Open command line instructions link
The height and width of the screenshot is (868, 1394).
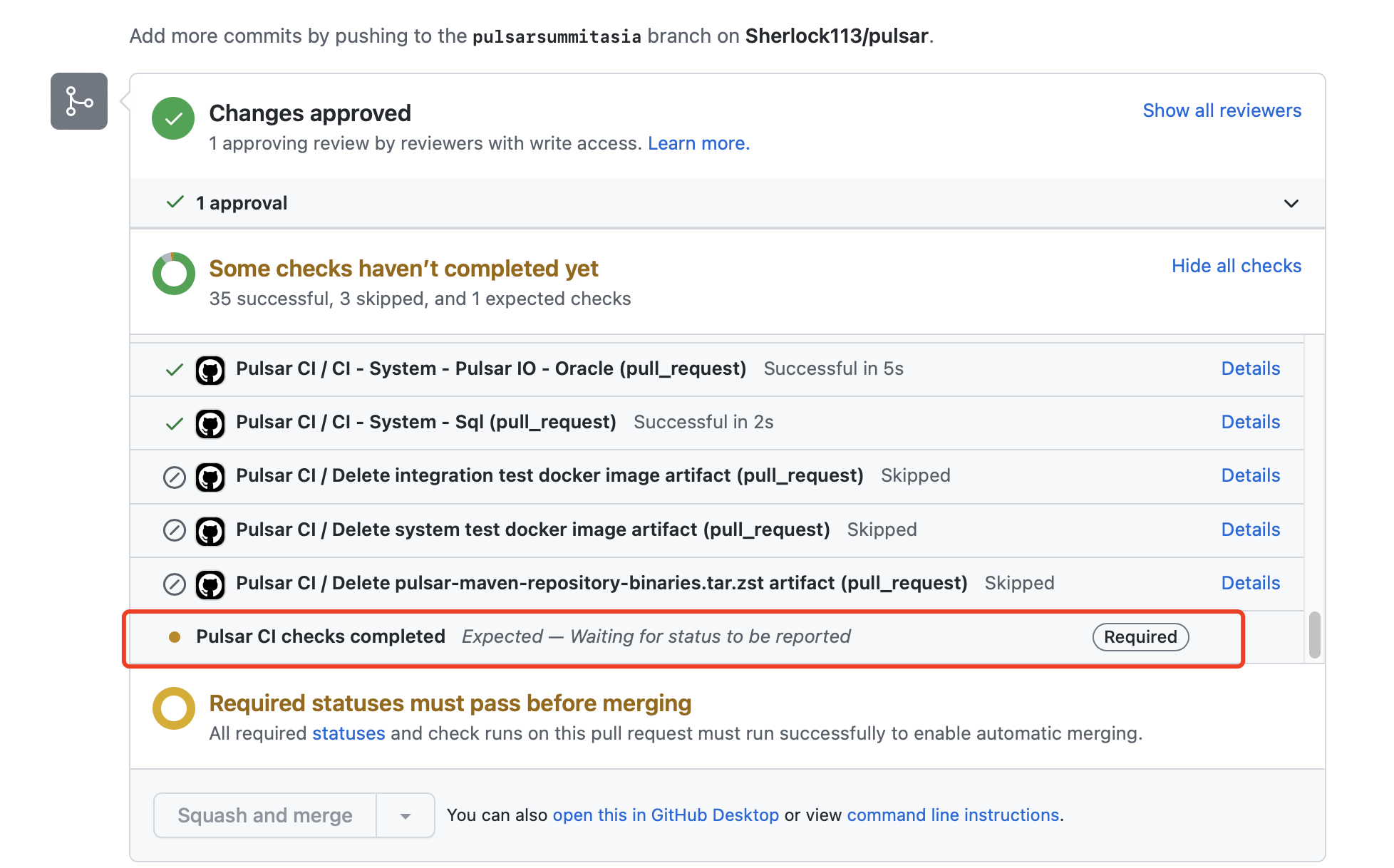click(x=953, y=815)
